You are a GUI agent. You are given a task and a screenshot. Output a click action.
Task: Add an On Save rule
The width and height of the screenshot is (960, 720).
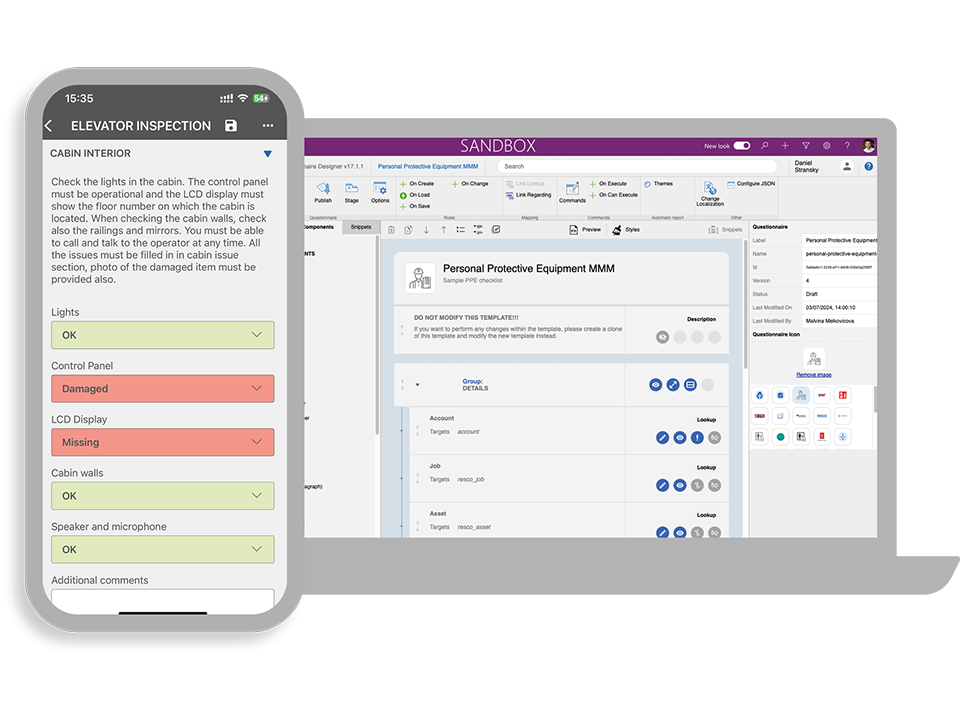click(415, 206)
